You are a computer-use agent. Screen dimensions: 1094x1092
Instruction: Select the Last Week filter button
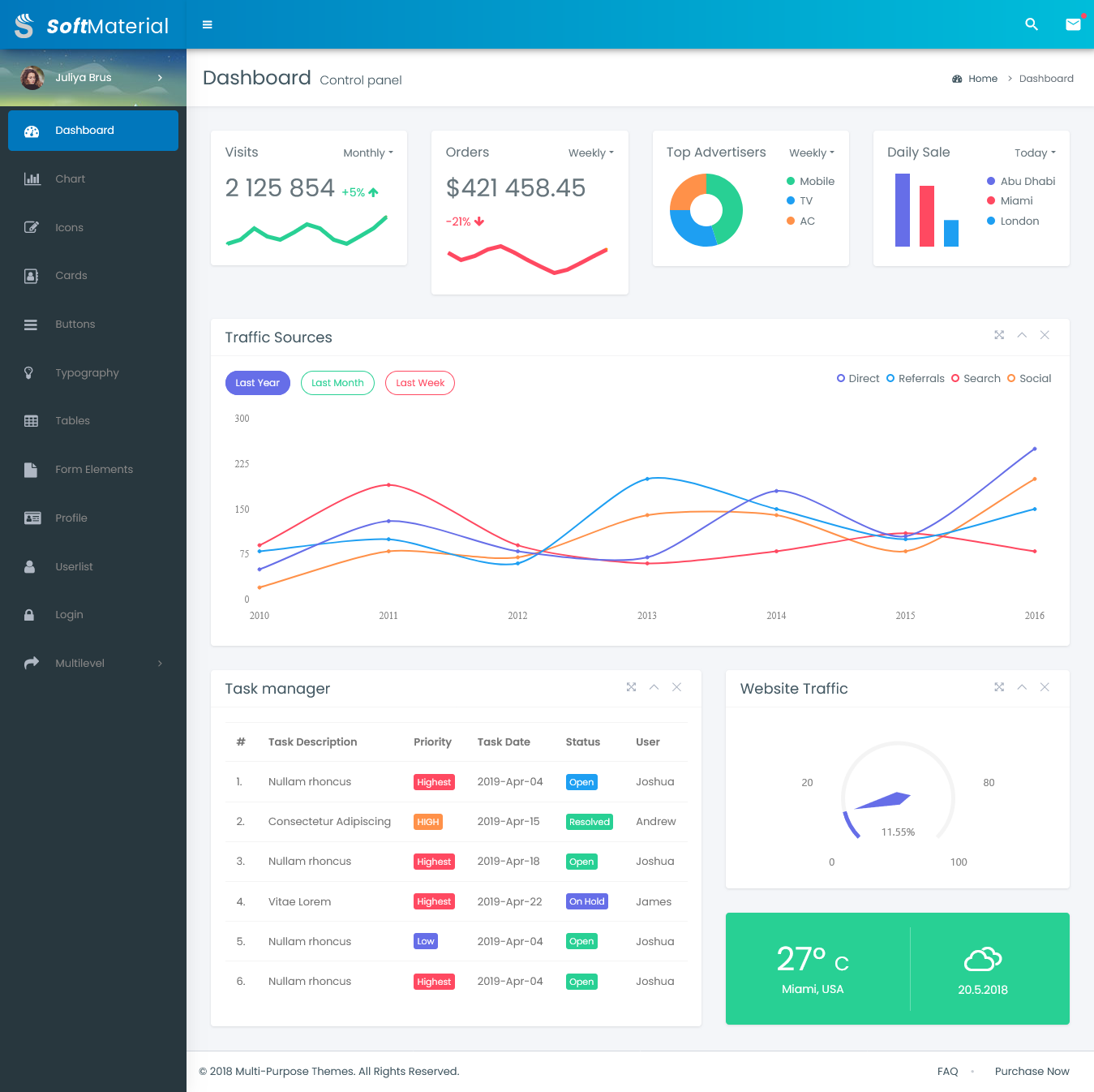pyautogui.click(x=420, y=383)
